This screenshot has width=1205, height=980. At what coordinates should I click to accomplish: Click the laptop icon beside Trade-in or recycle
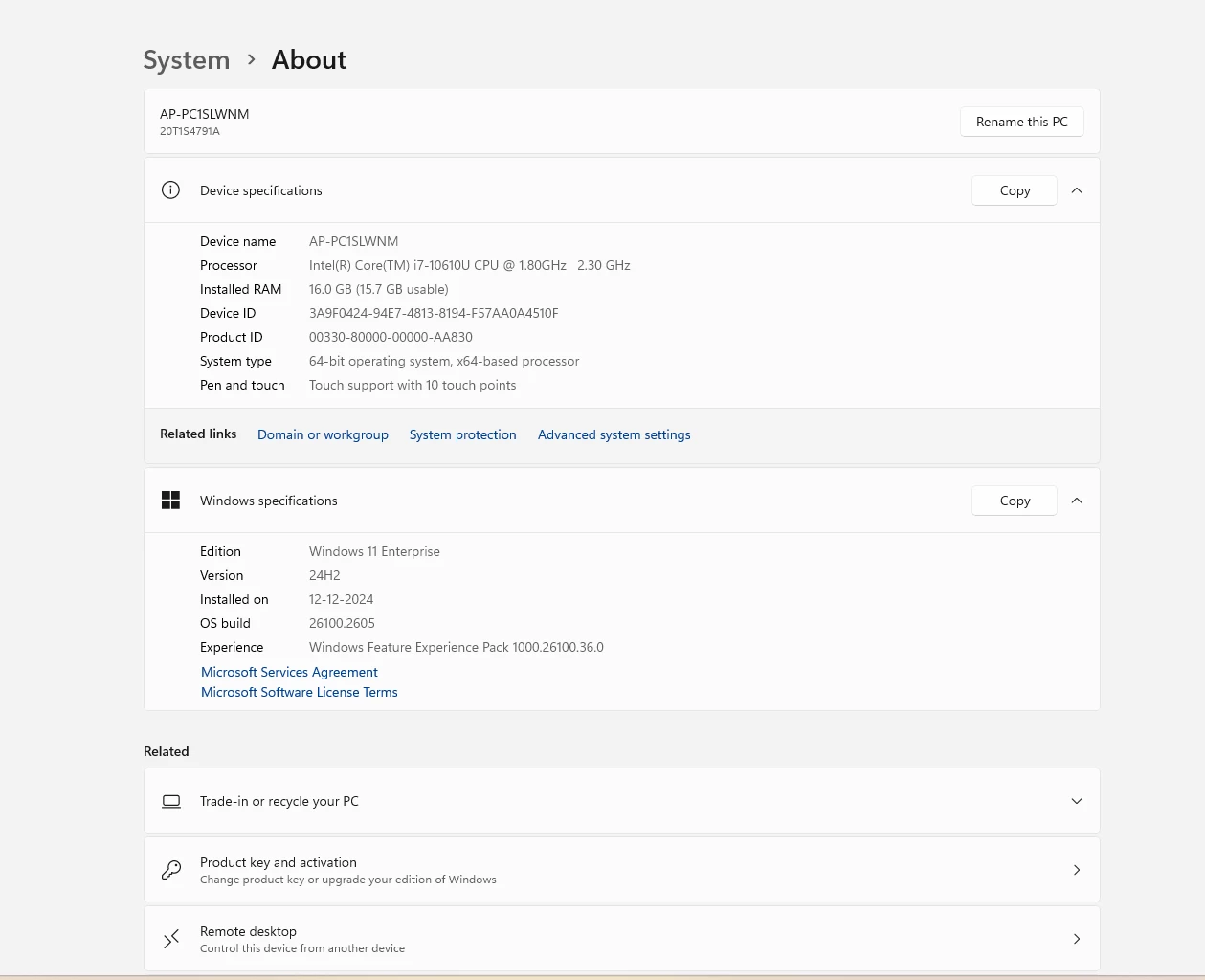click(x=171, y=801)
